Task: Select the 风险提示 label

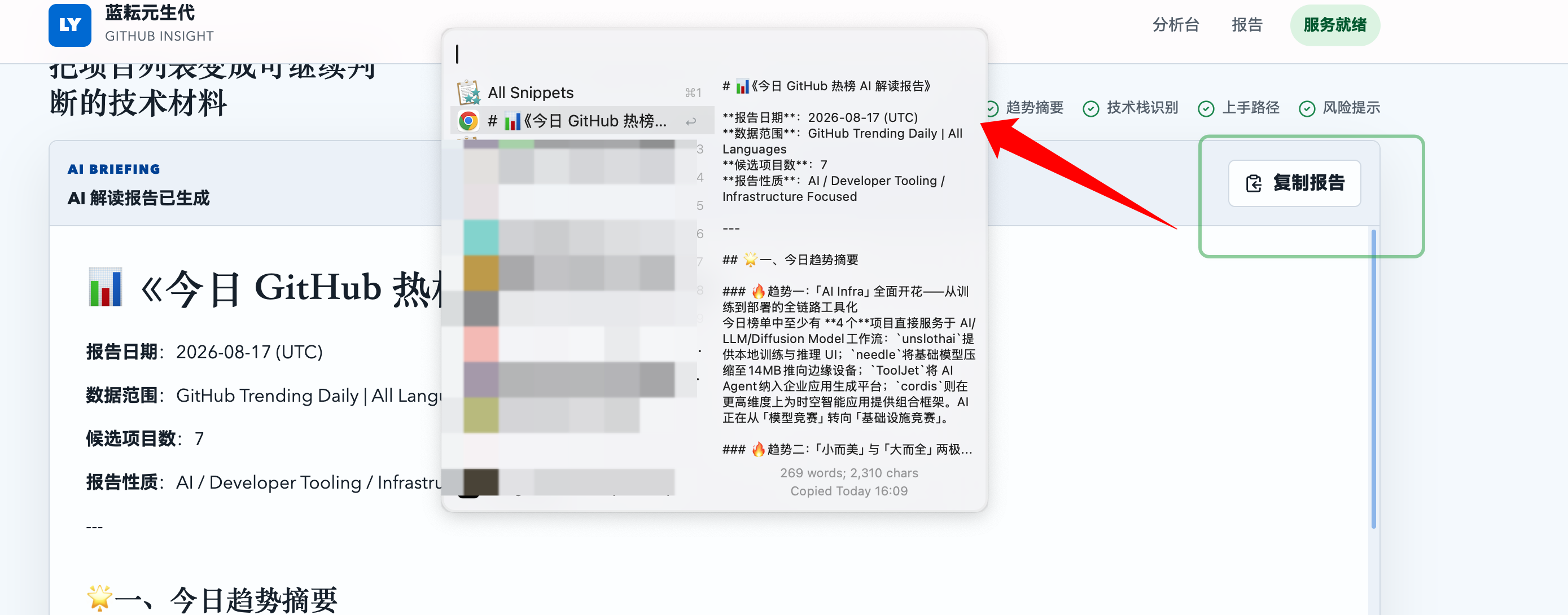Action: pyautogui.click(x=1351, y=108)
